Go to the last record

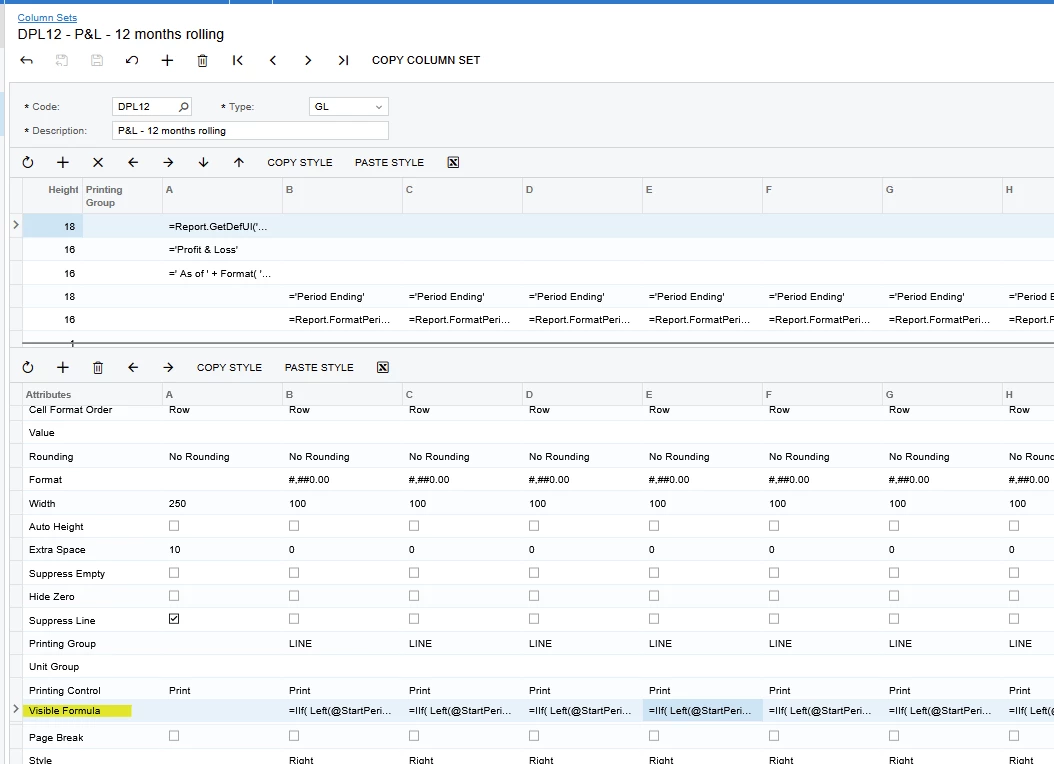tap(343, 60)
